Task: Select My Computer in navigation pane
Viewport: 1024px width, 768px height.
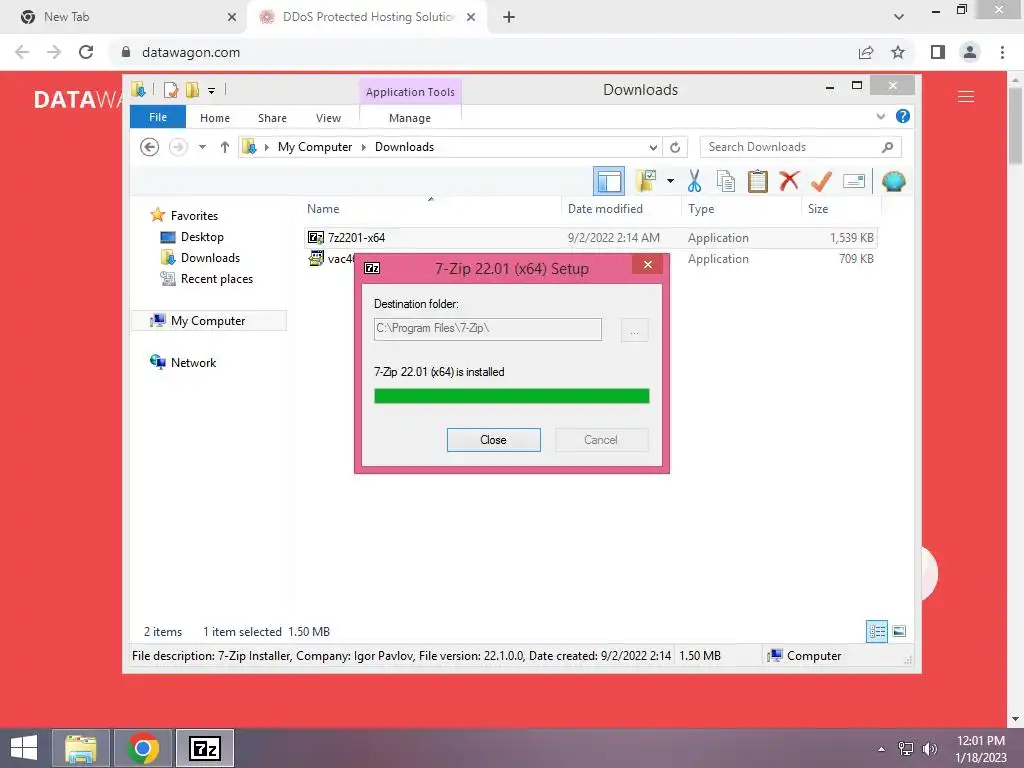Action: pyautogui.click(x=208, y=321)
